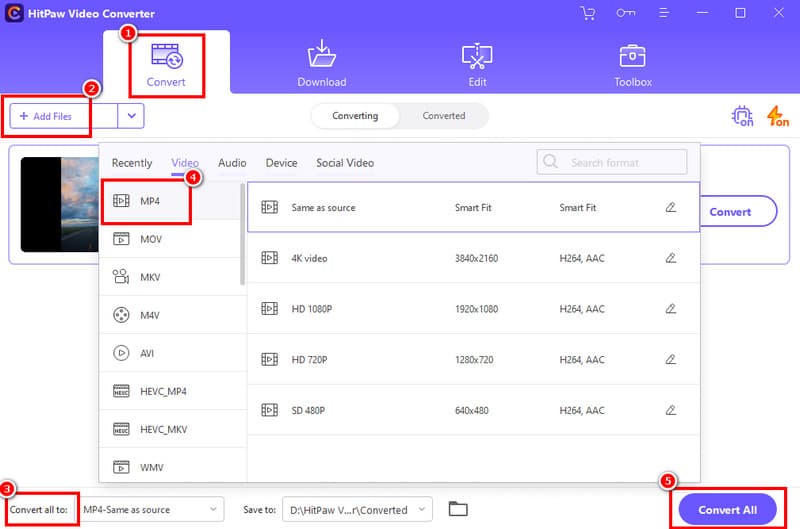Open the Save to path dropdown
The height and width of the screenshot is (529, 800).
pyautogui.click(x=357, y=510)
